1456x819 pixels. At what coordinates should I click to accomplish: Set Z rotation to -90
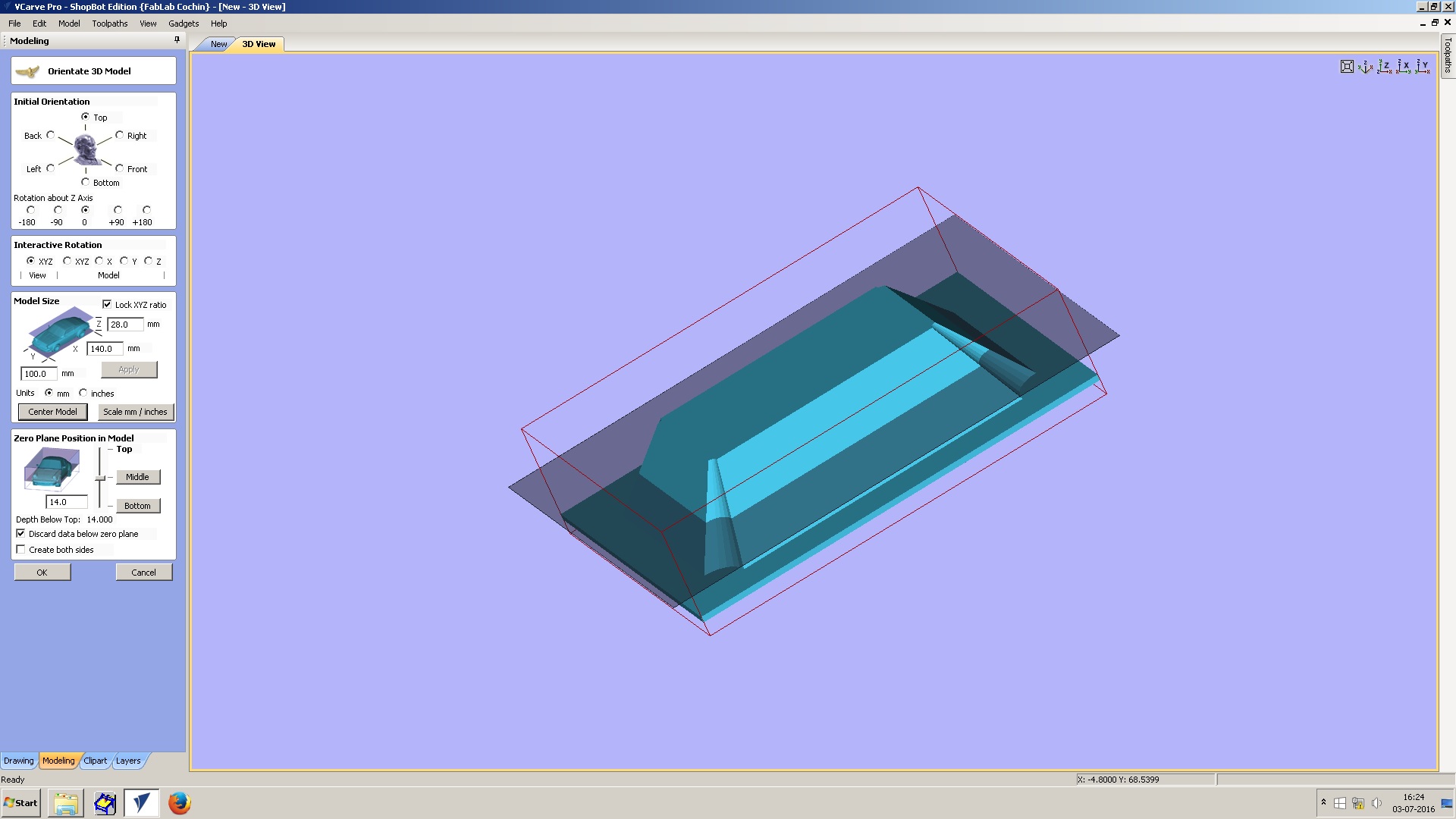58,210
